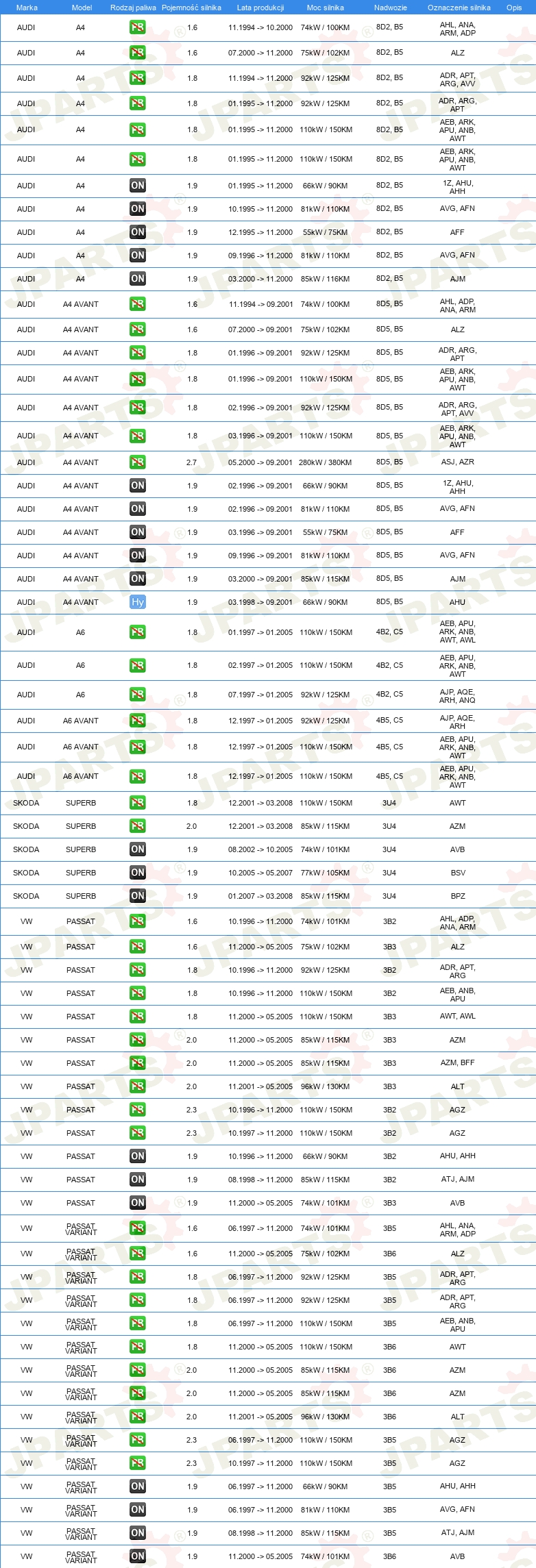536x1568 pixels.
Task: Click the ASJ, AZR engine code cell
Action: [458, 462]
